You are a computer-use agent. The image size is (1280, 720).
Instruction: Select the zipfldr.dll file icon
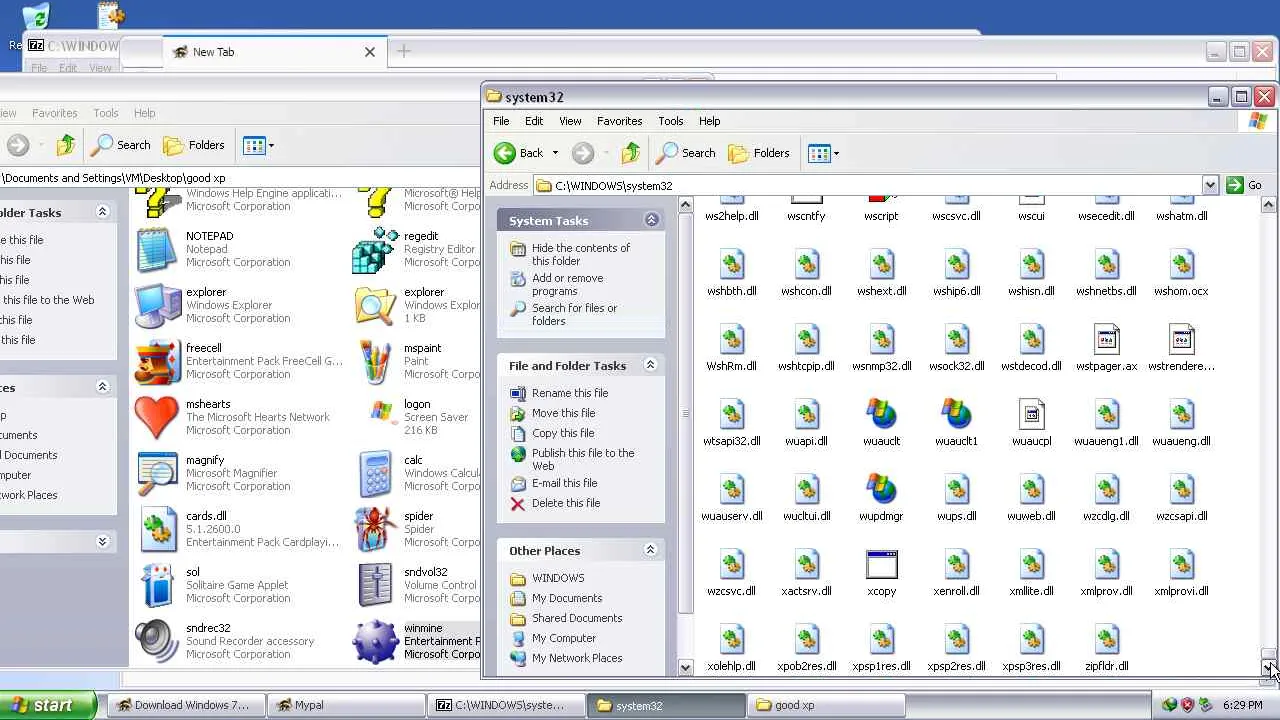1106,640
